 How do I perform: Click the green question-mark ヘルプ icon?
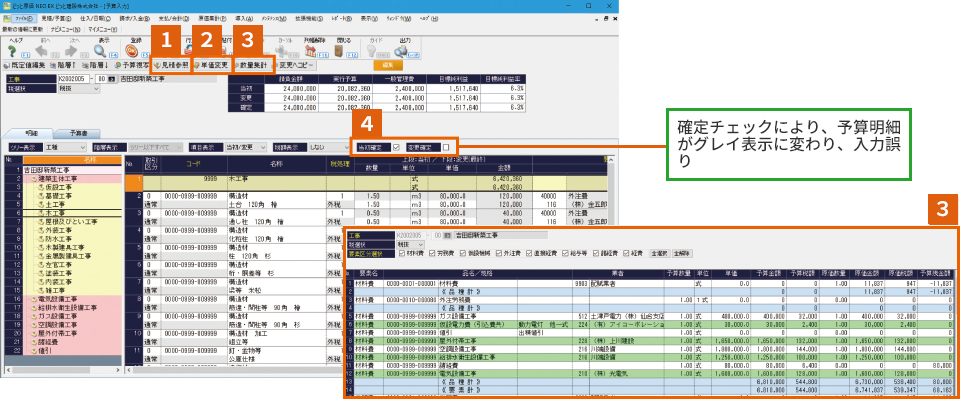12,50
